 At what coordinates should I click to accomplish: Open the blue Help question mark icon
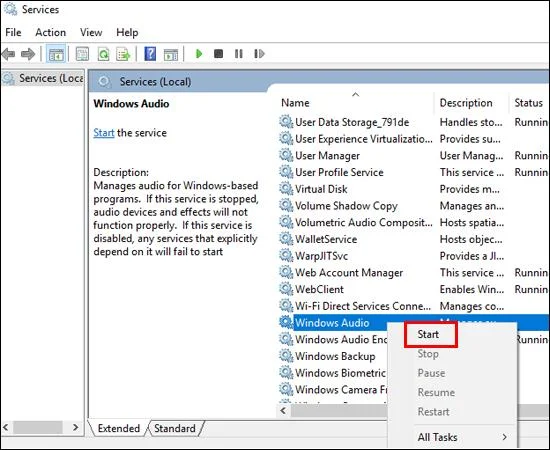coord(150,54)
